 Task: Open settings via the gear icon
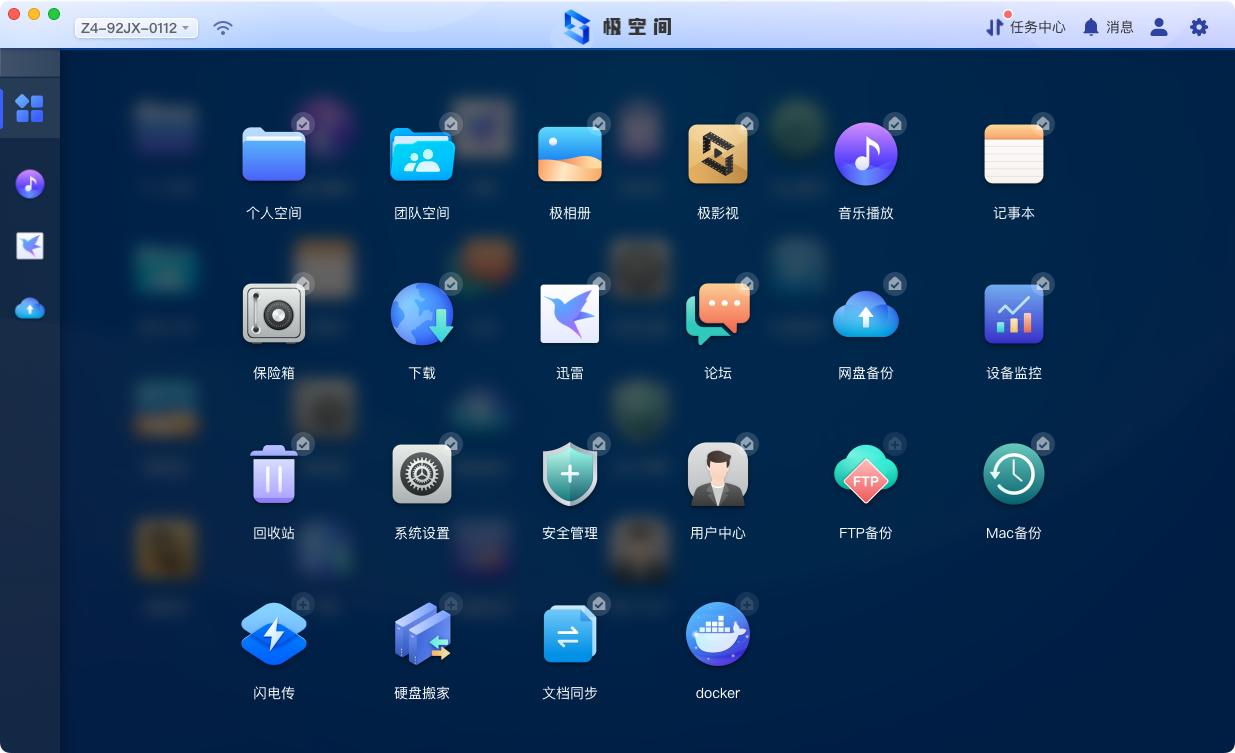(1198, 27)
